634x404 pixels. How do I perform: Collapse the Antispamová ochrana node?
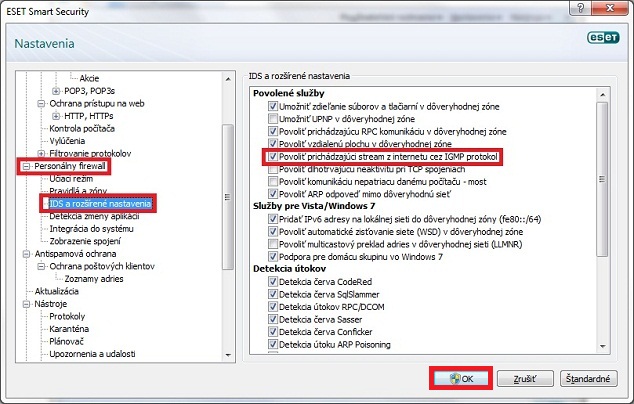[x=26, y=254]
